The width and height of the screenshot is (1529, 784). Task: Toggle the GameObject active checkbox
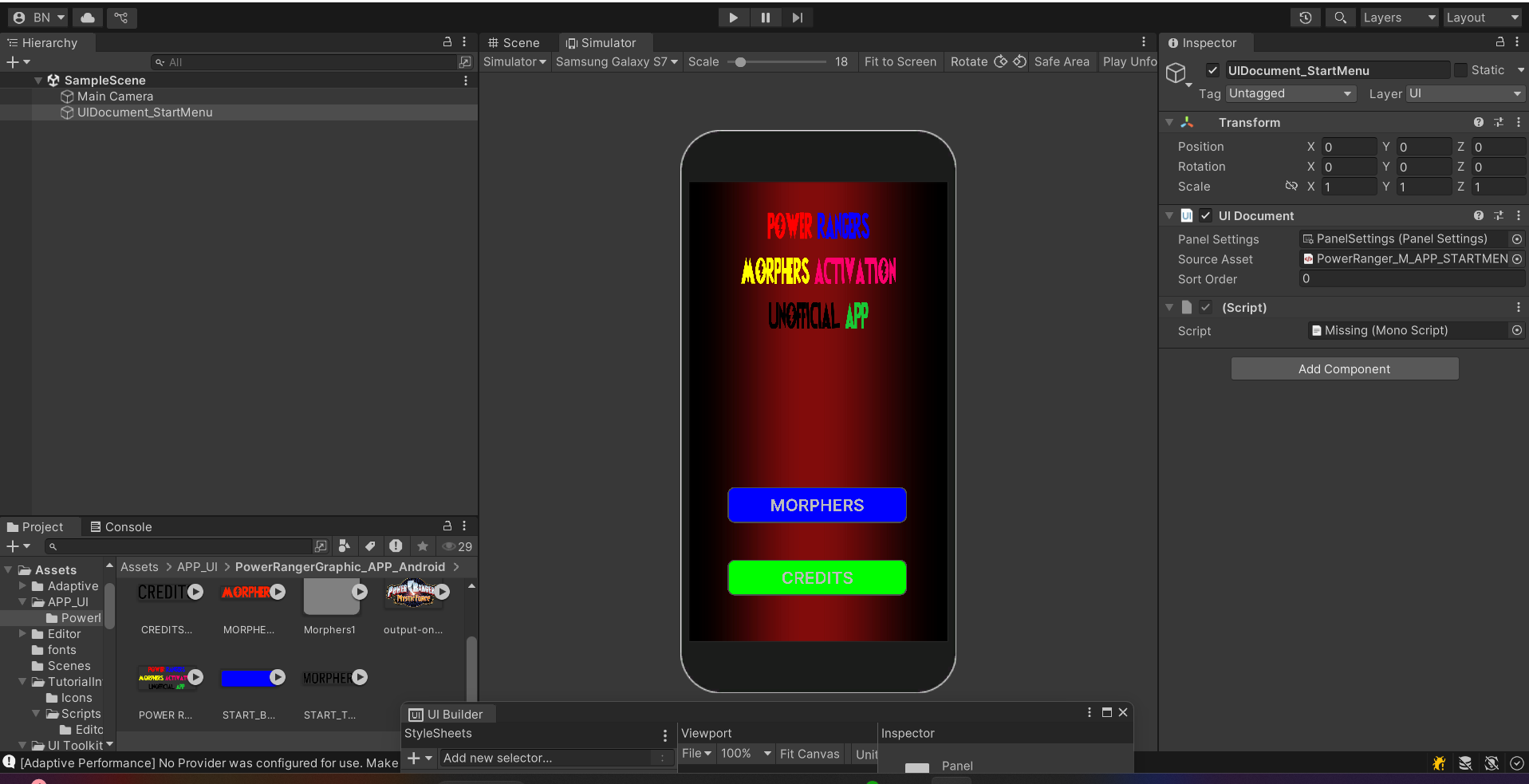(1212, 70)
